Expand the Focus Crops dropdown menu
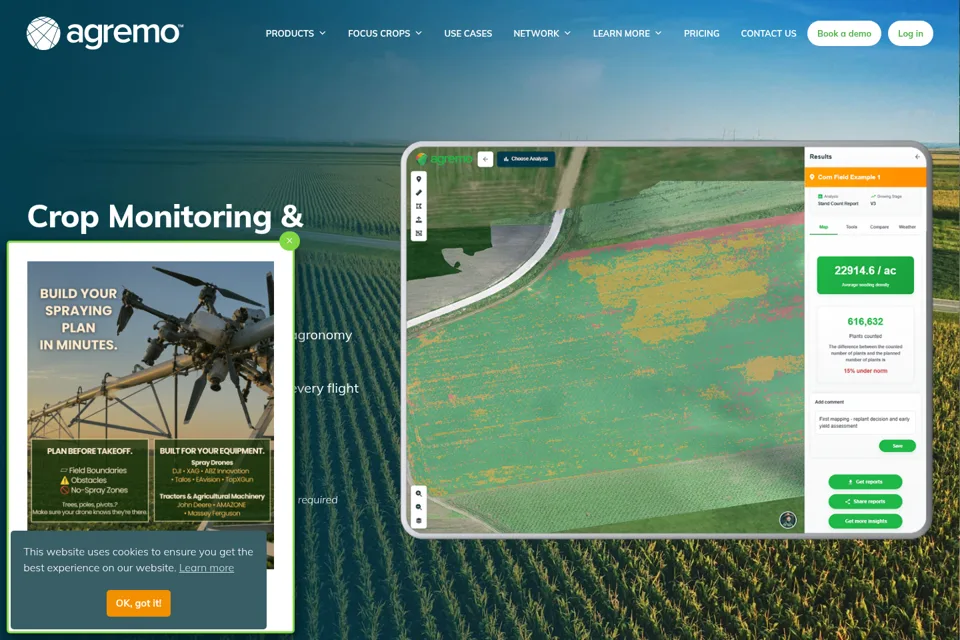The image size is (960, 640). tap(385, 33)
